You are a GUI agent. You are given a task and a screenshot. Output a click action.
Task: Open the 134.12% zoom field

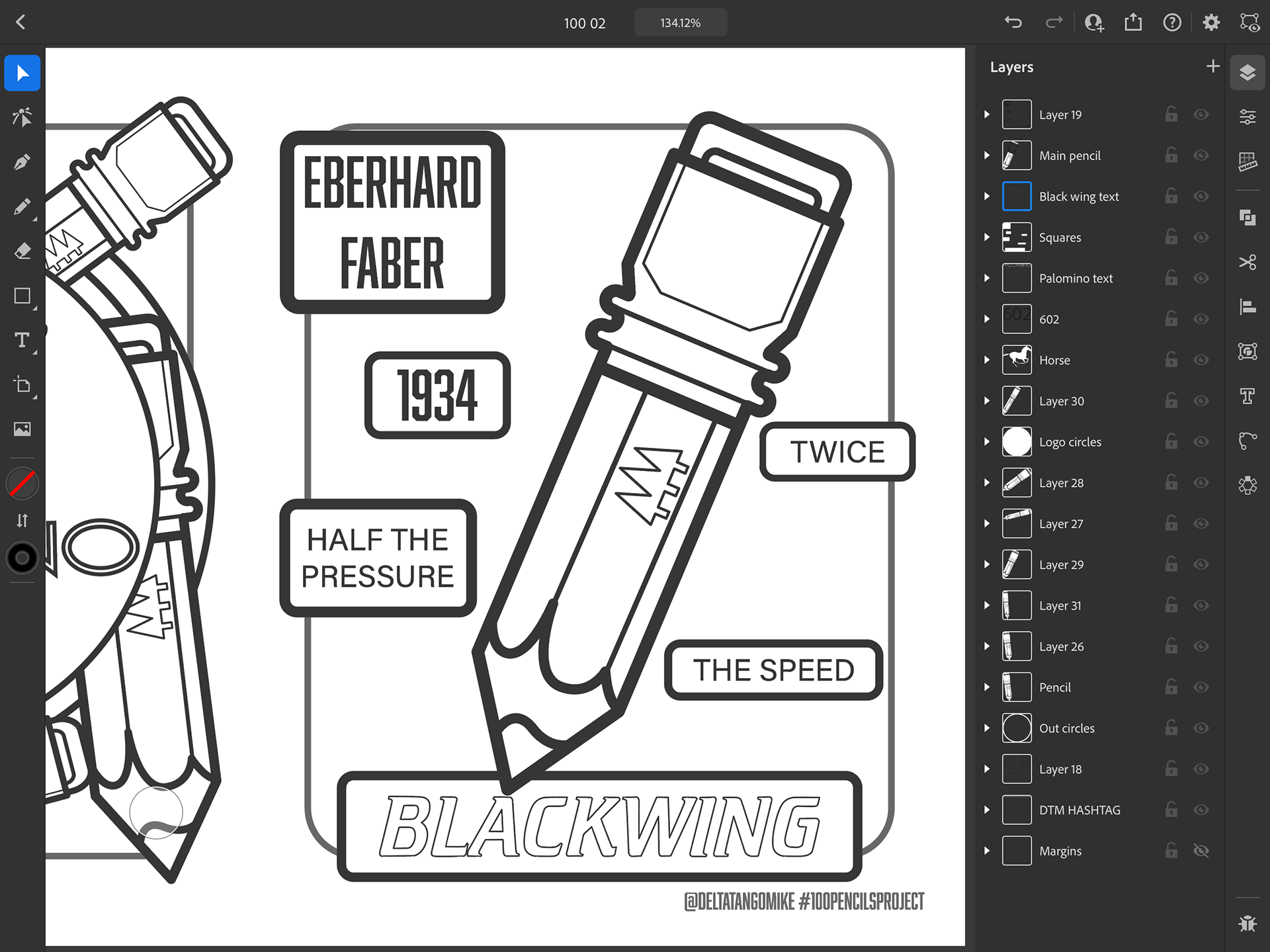681,22
